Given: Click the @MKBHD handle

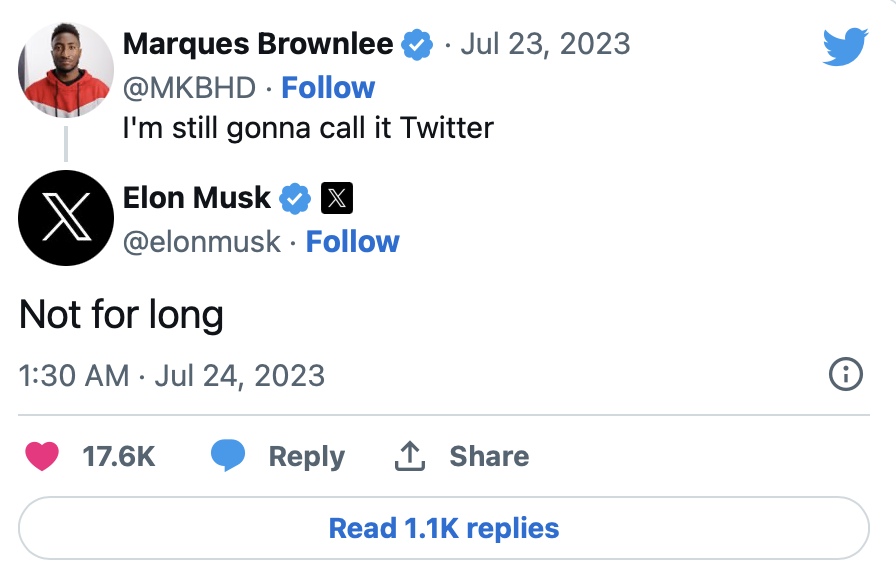Looking at the screenshot, I should pos(189,88).
